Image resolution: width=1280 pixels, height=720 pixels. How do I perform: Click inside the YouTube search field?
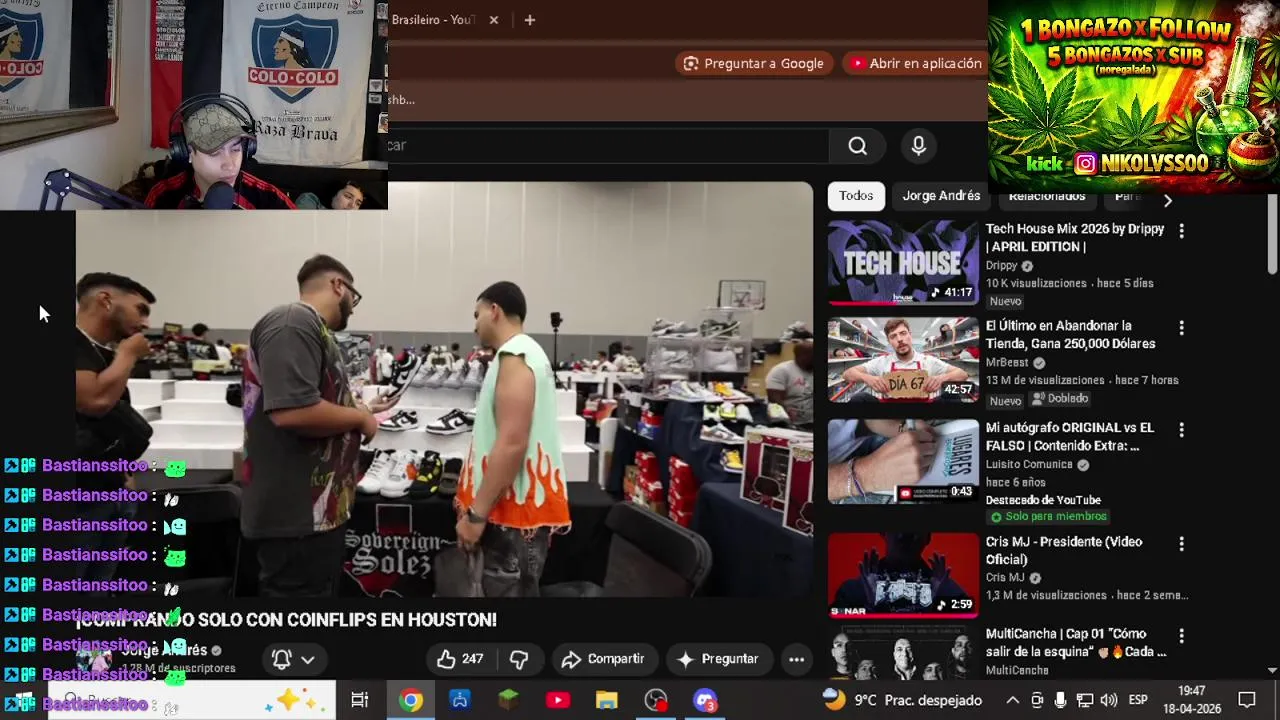click(608, 146)
